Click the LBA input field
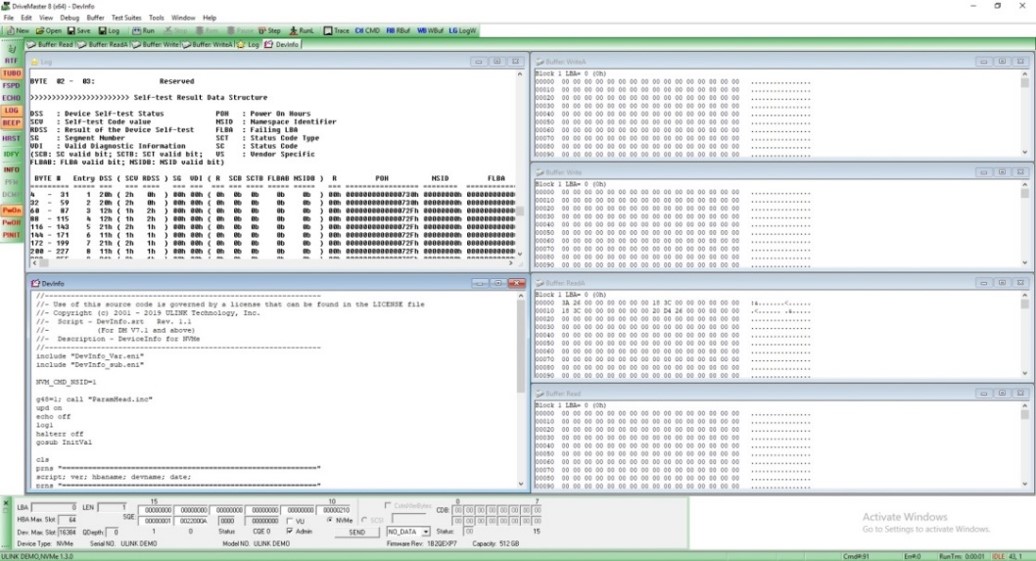Screen dimensions: 1036x561 point(55,507)
